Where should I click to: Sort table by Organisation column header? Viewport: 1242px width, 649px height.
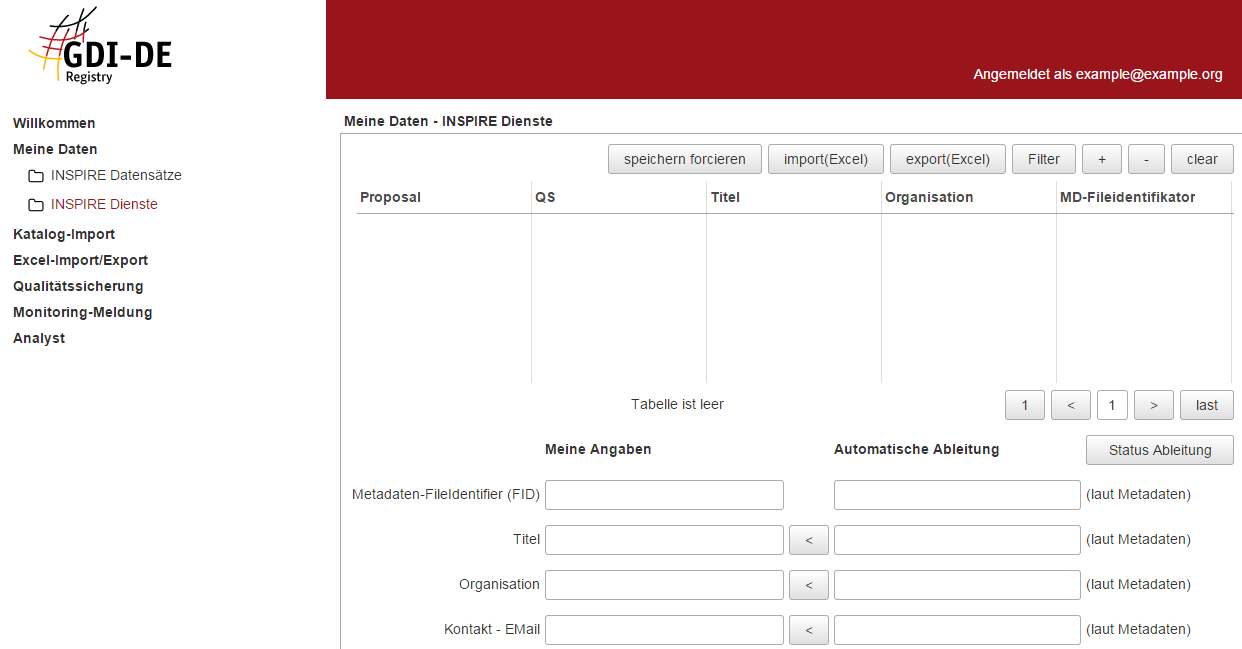click(928, 197)
